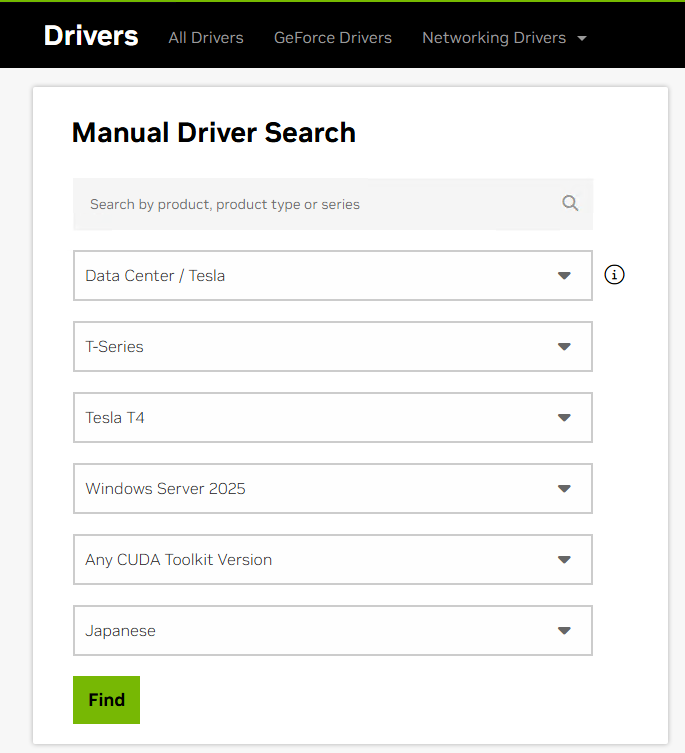Click the arrow icon in the Tesla T4 dropdown
Viewport: 685px width, 753px height.
pyautogui.click(x=564, y=418)
